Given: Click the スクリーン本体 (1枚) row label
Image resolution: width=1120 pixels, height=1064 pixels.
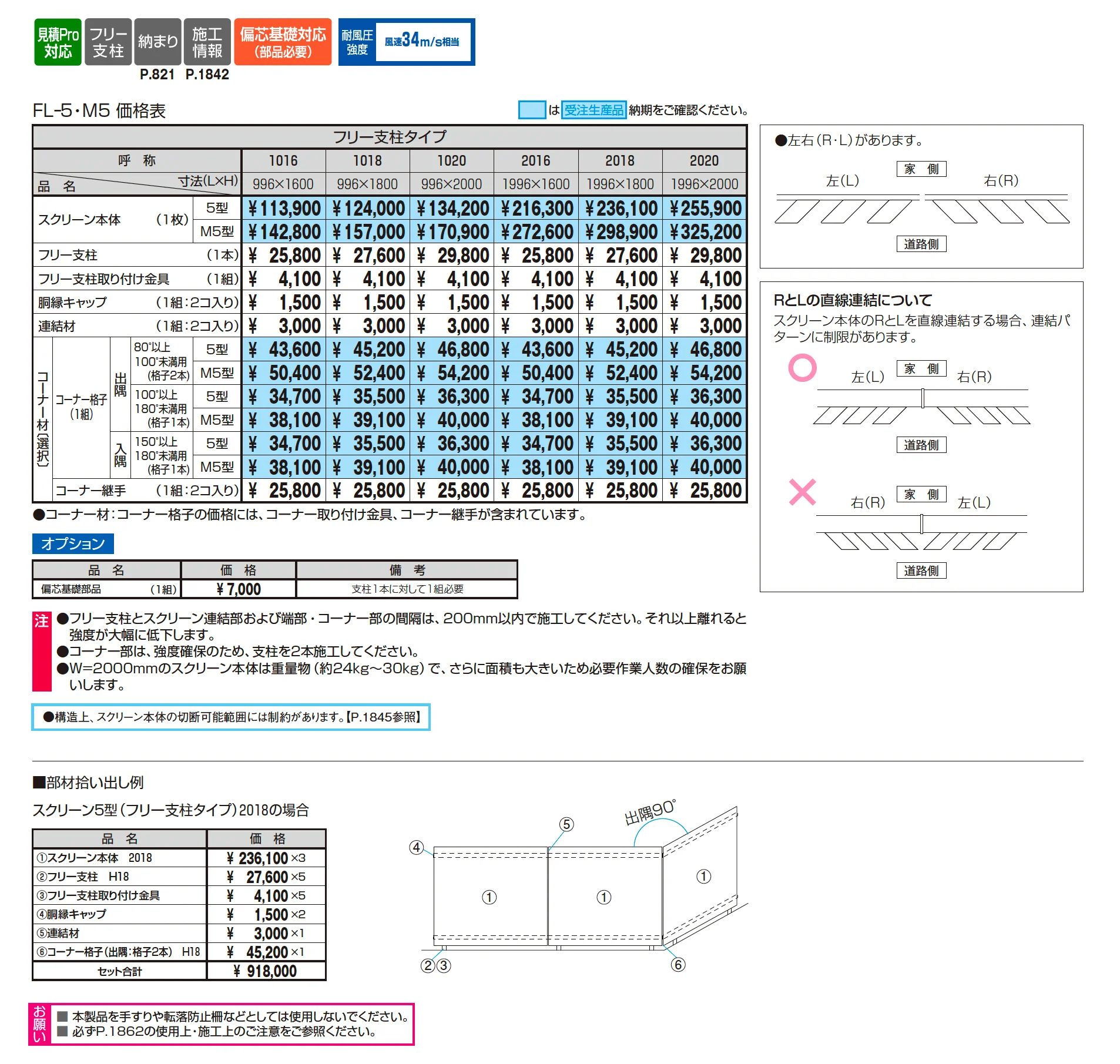Looking at the screenshot, I should [x=113, y=220].
